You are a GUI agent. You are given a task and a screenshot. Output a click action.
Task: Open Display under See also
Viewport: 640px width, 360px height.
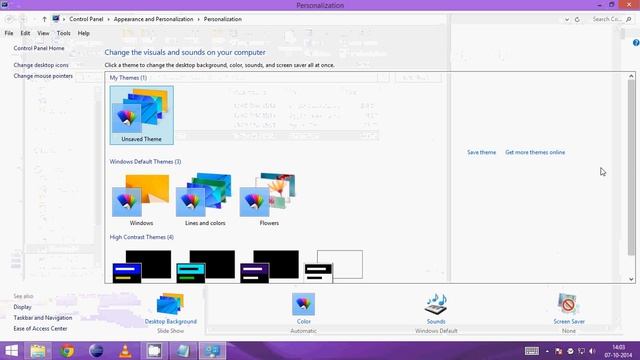click(22, 307)
